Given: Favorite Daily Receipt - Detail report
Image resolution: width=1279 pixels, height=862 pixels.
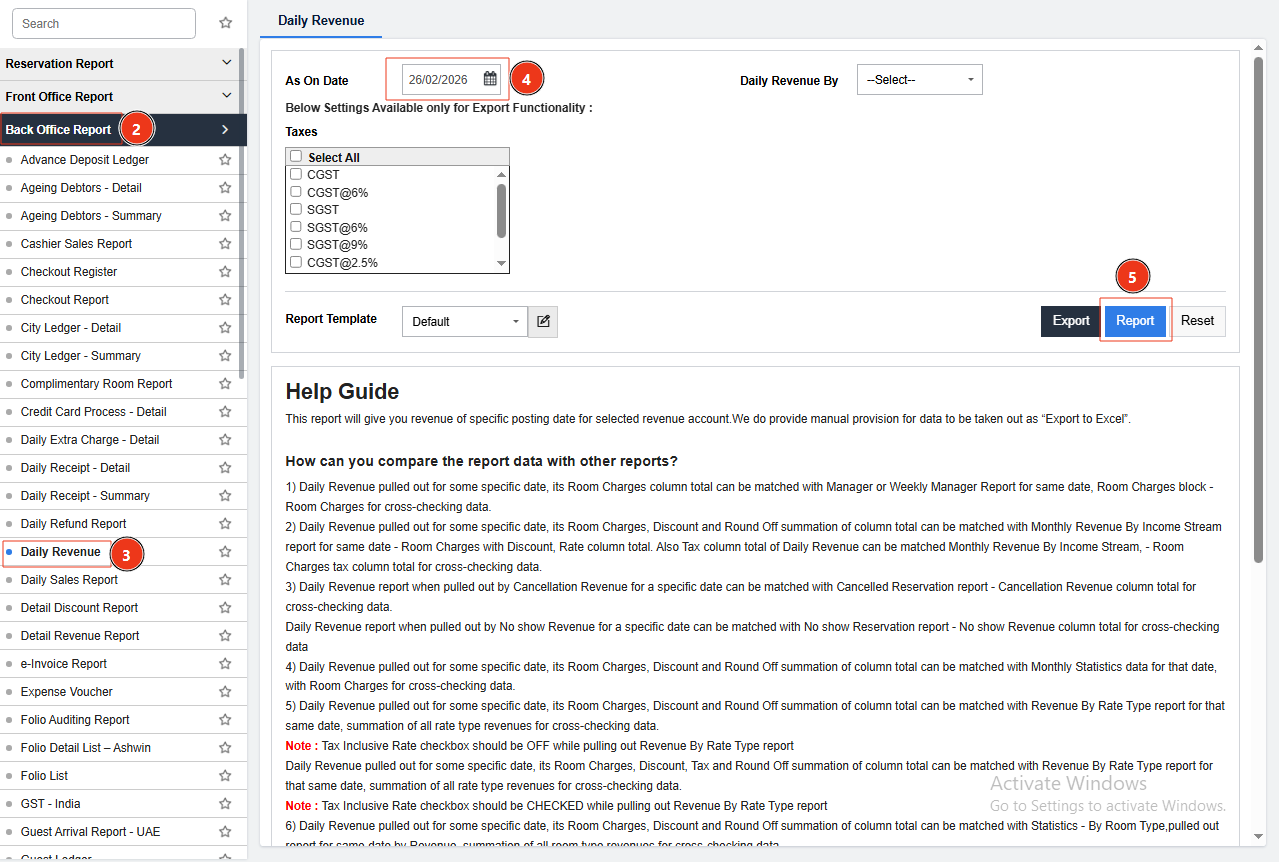Looking at the screenshot, I should pyautogui.click(x=225, y=468).
